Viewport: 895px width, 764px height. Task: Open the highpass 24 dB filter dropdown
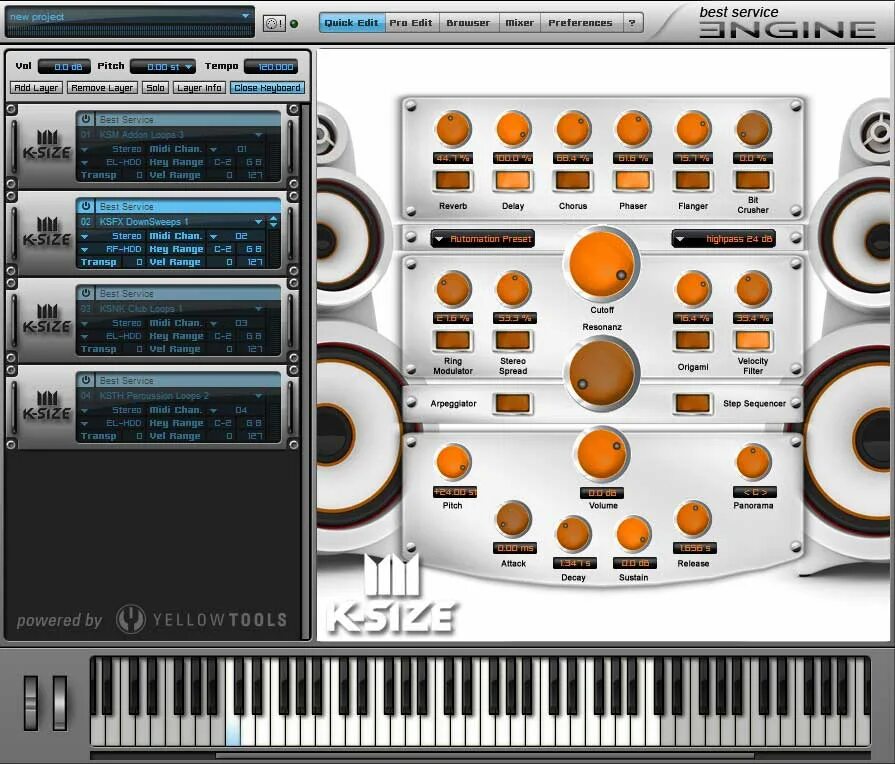tap(724, 239)
